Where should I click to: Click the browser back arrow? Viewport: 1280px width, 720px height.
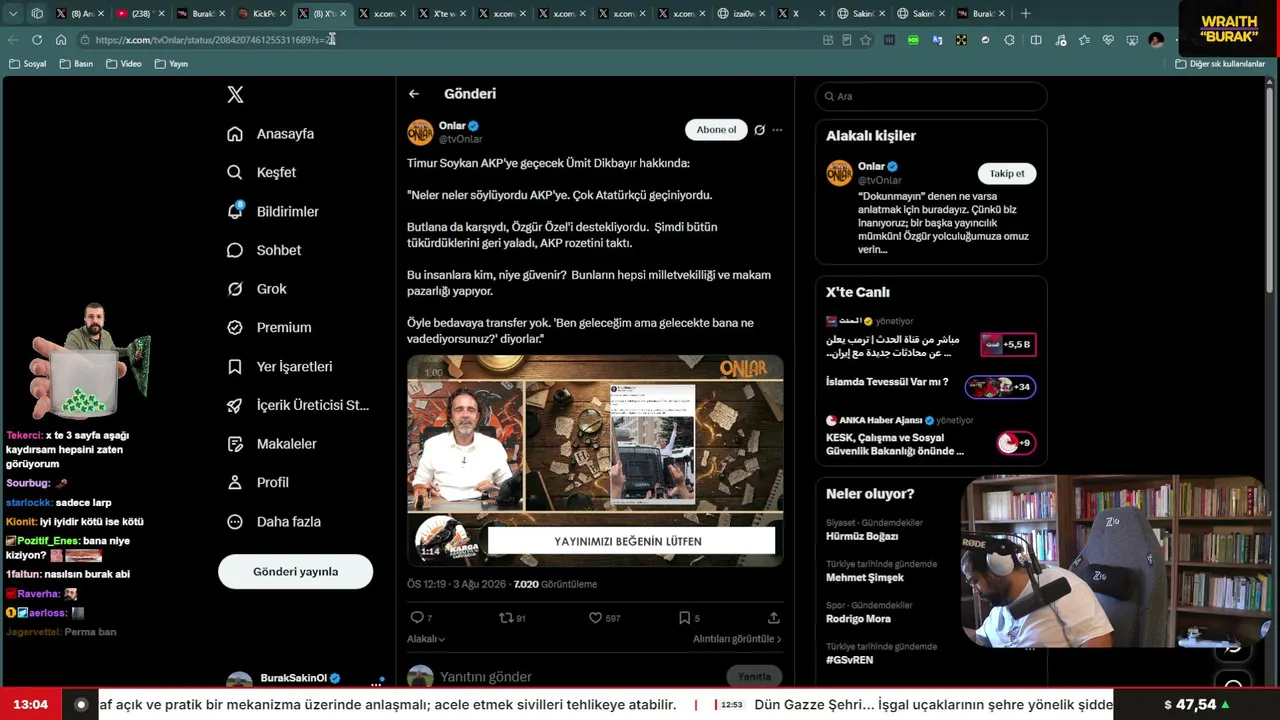[x=13, y=40]
